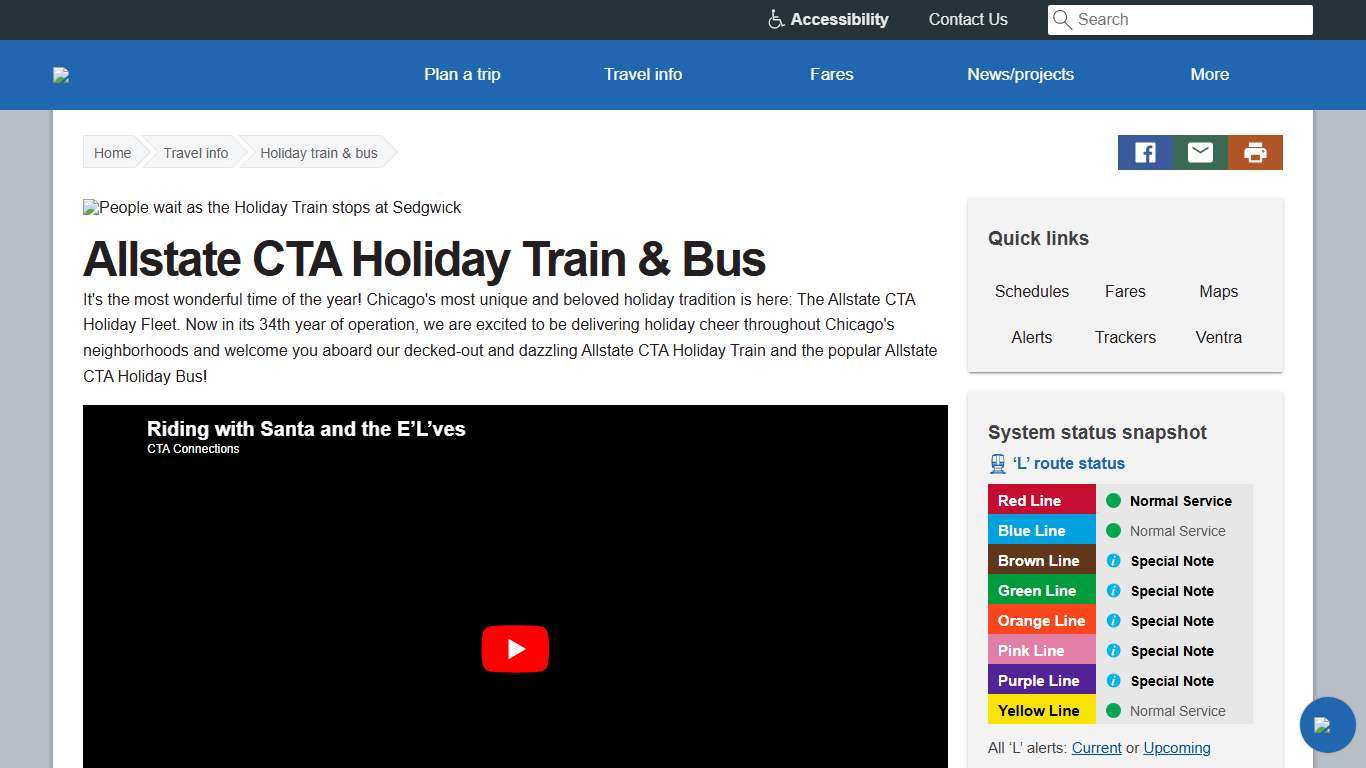This screenshot has height=768, width=1366.
Task: Open the More dropdown menu
Action: 1209,74
